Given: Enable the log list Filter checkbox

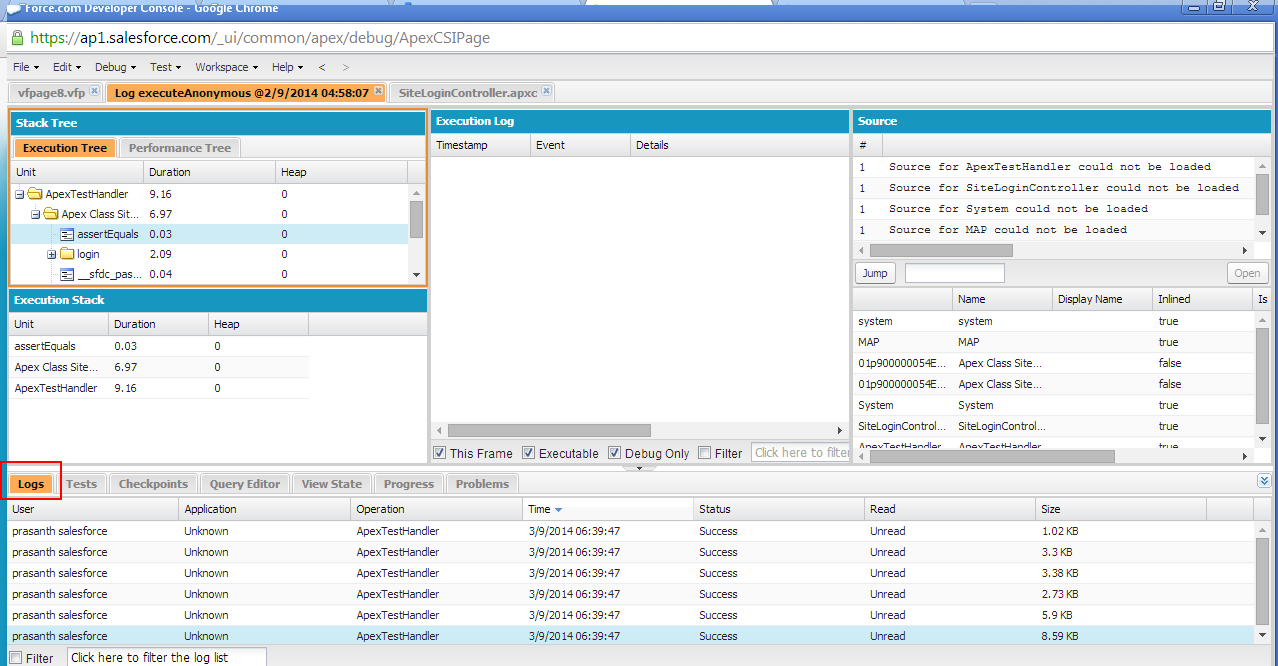Looking at the screenshot, I should pos(15,658).
